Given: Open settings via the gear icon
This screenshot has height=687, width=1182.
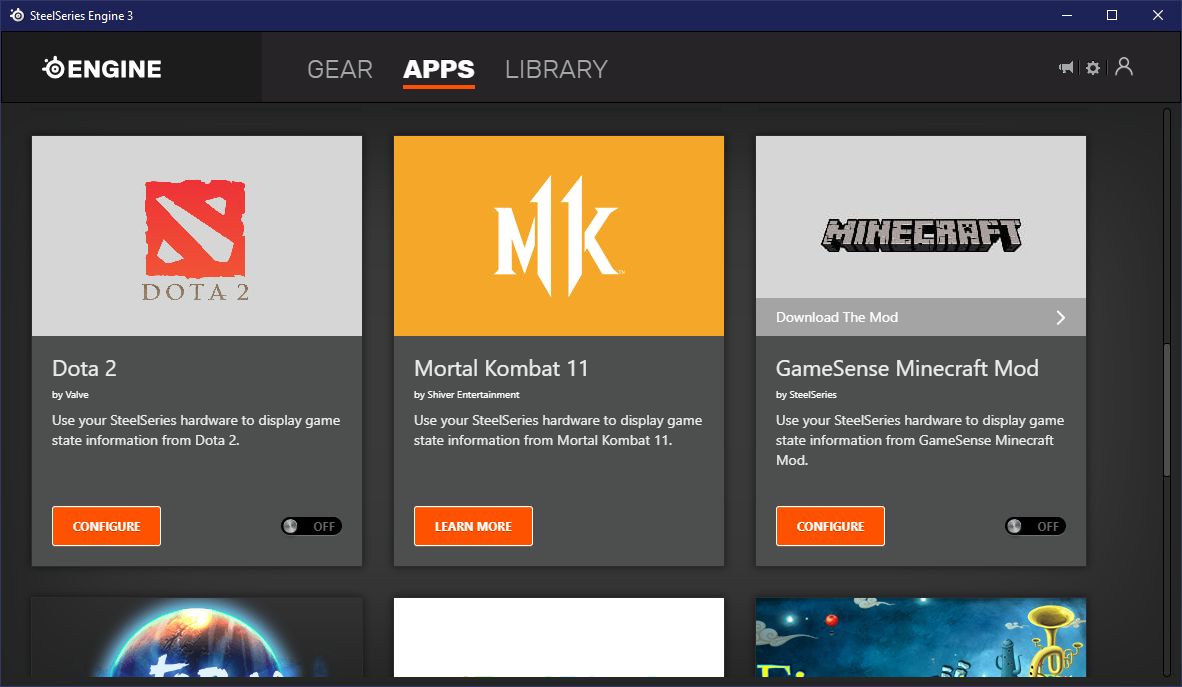Looking at the screenshot, I should click(1093, 68).
